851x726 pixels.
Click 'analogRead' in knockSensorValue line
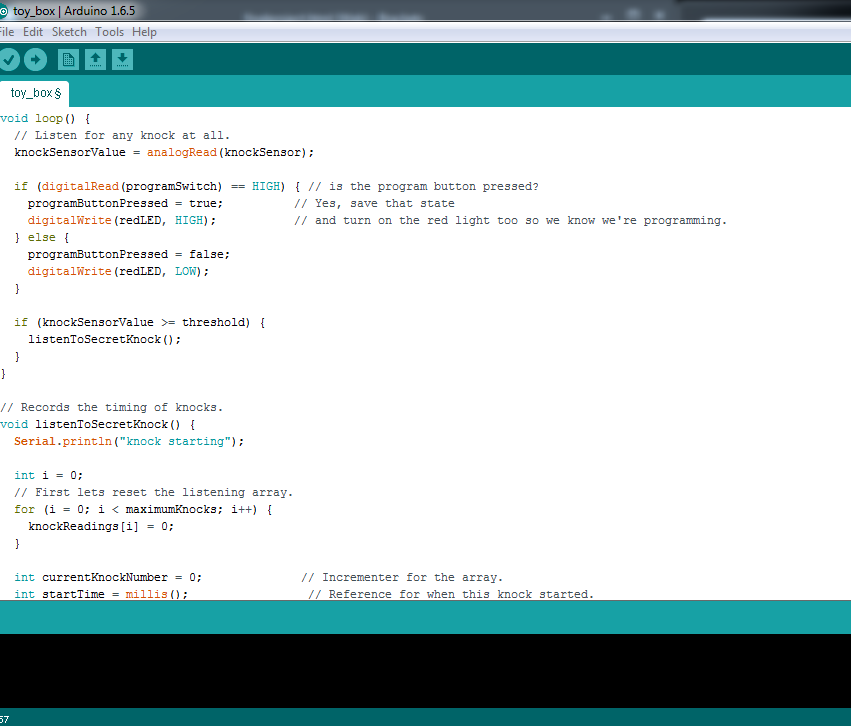[182, 152]
